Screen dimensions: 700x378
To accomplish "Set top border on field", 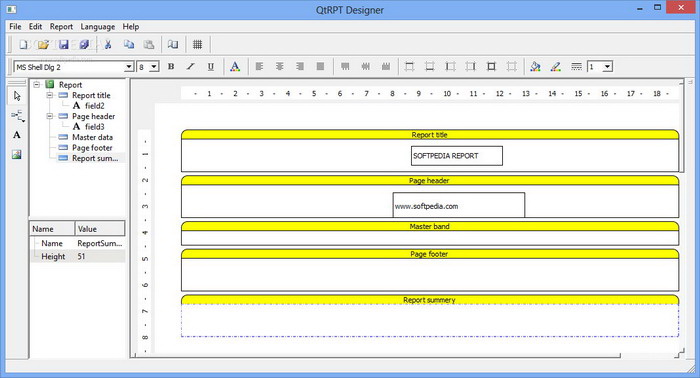I will [x=409, y=66].
